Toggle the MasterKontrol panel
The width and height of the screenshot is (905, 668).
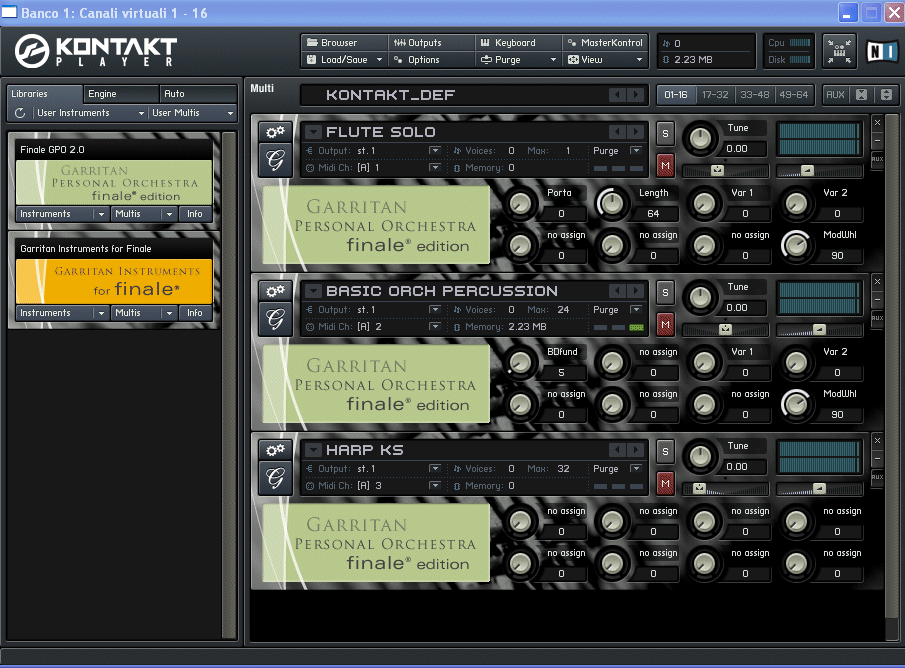pyautogui.click(x=604, y=43)
